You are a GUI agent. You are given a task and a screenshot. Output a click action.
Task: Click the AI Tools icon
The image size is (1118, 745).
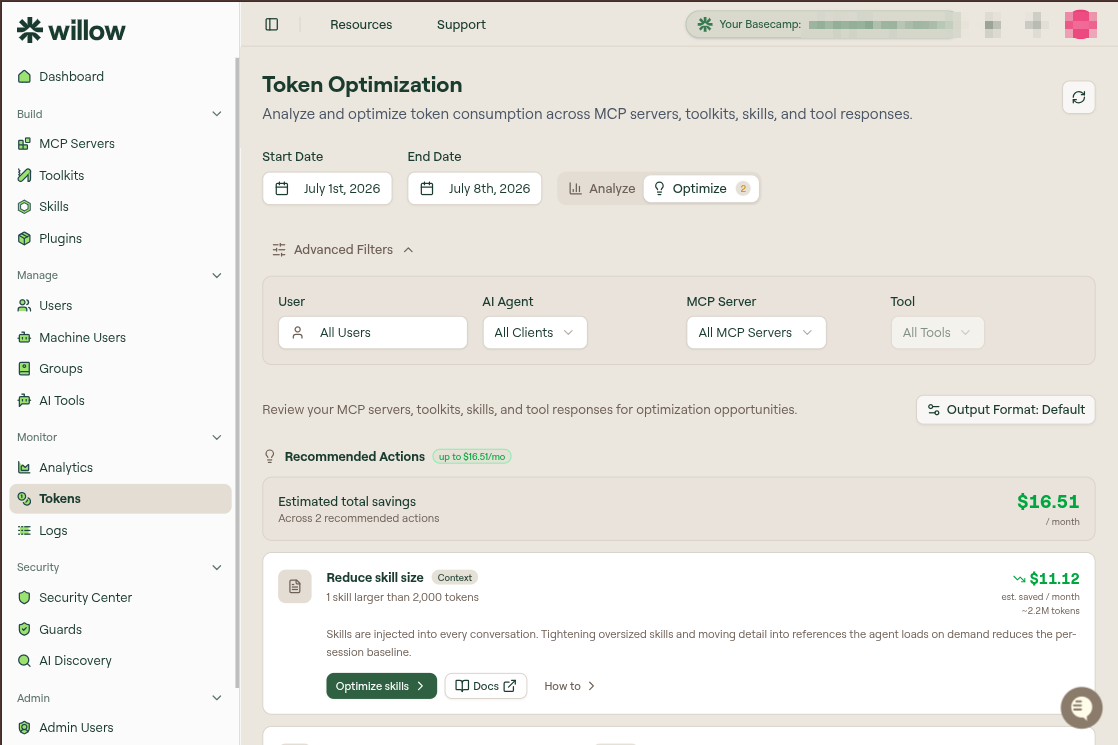[24, 401]
